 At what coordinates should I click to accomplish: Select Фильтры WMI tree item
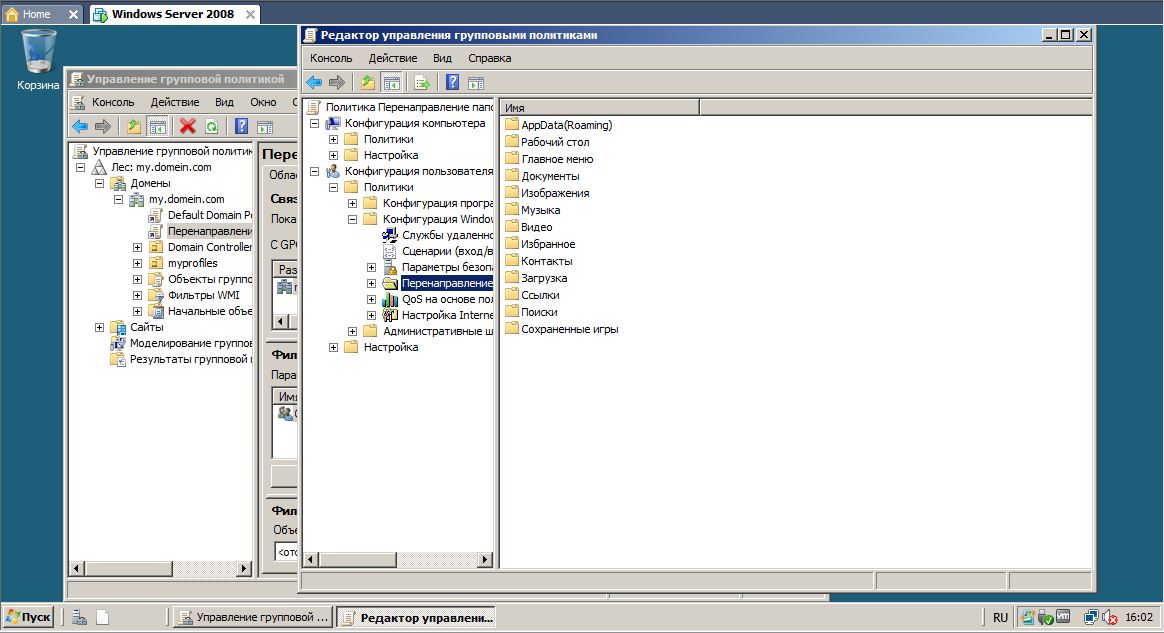pyautogui.click(x=194, y=295)
